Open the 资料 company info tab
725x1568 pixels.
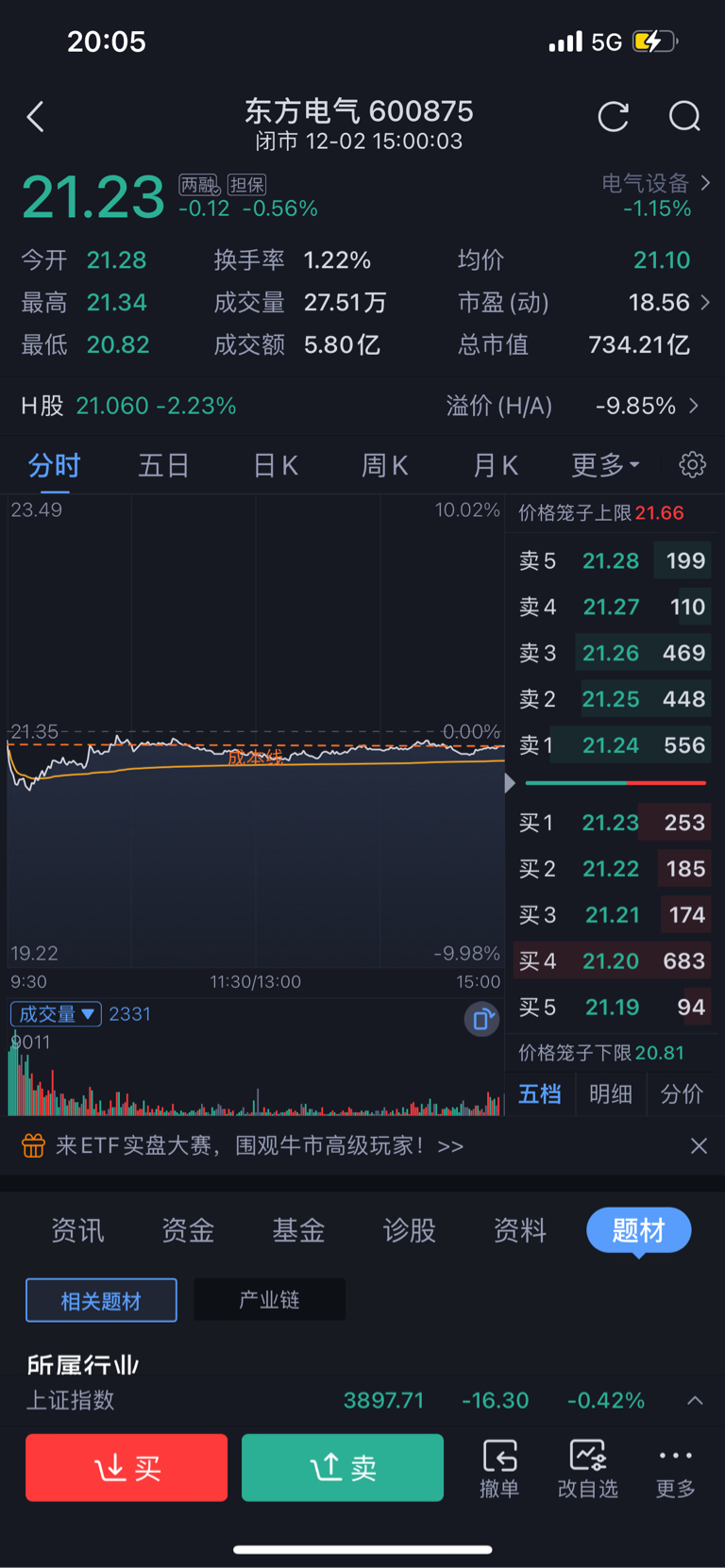point(520,1230)
